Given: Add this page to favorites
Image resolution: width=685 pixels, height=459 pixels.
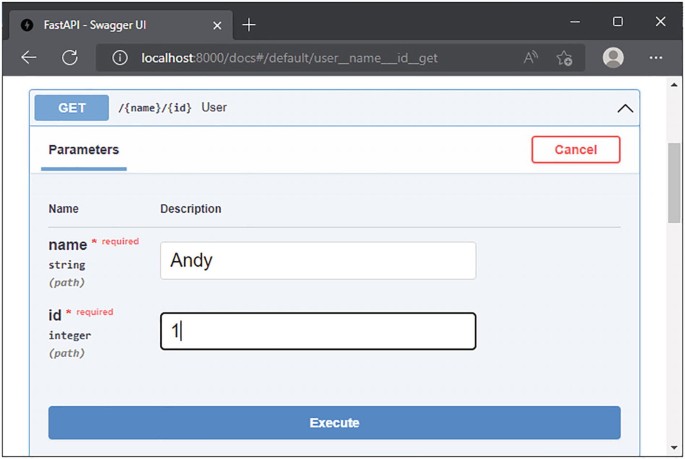Looking at the screenshot, I should 564,58.
